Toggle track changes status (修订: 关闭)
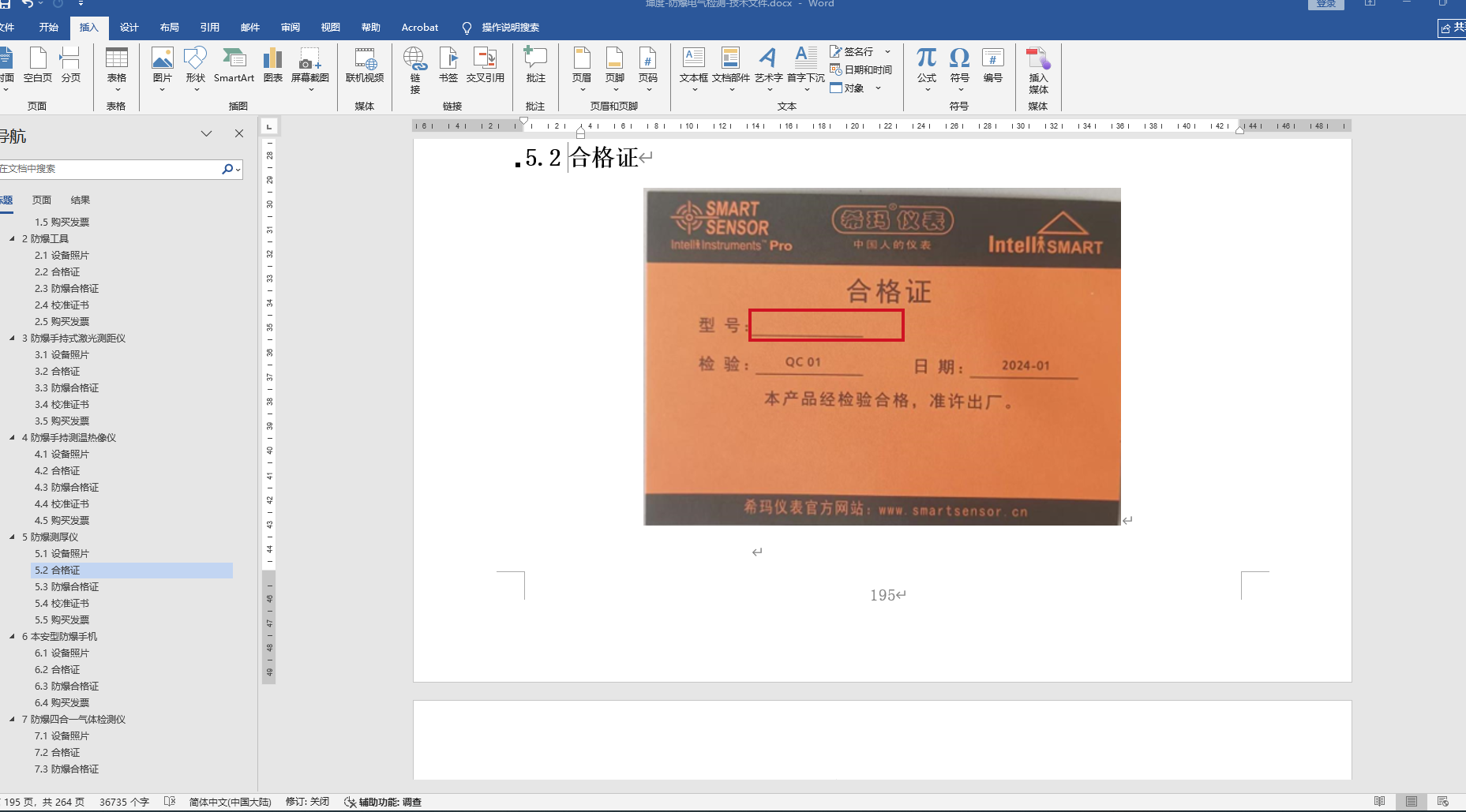The image size is (1466, 812). tap(307, 802)
